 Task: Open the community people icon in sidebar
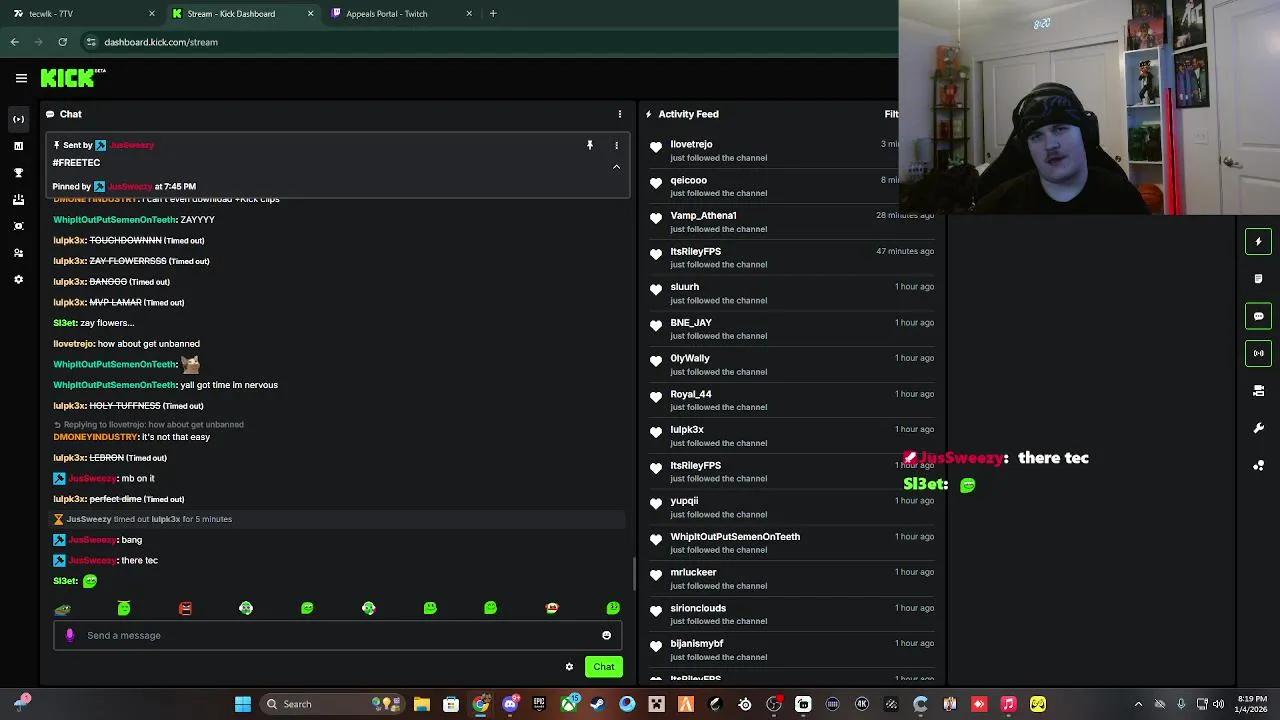18,253
